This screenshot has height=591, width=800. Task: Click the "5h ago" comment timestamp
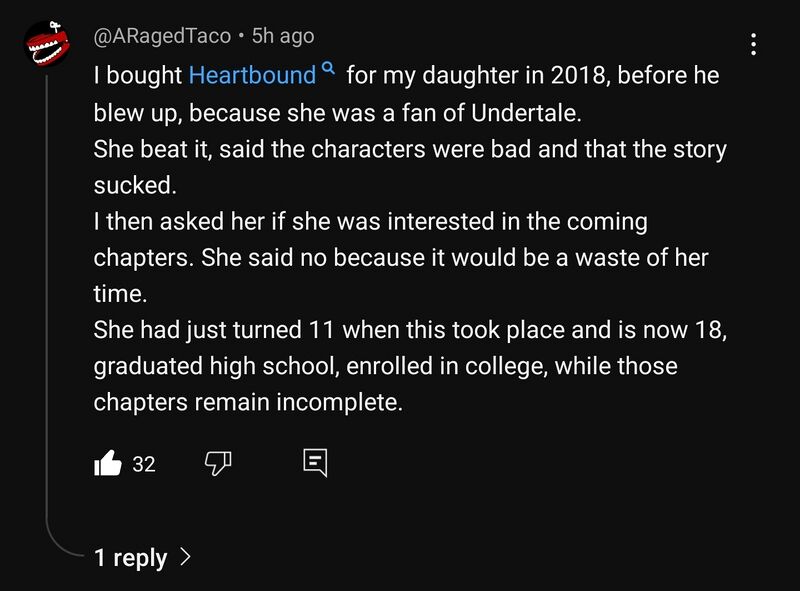tap(283, 36)
